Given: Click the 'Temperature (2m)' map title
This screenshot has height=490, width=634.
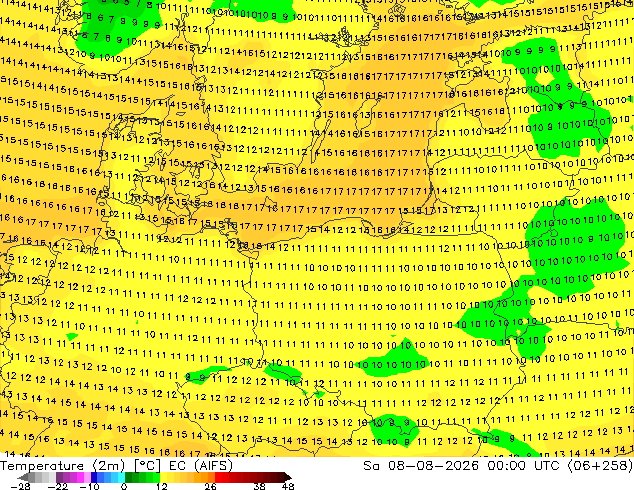Looking at the screenshot, I should tap(63, 465).
